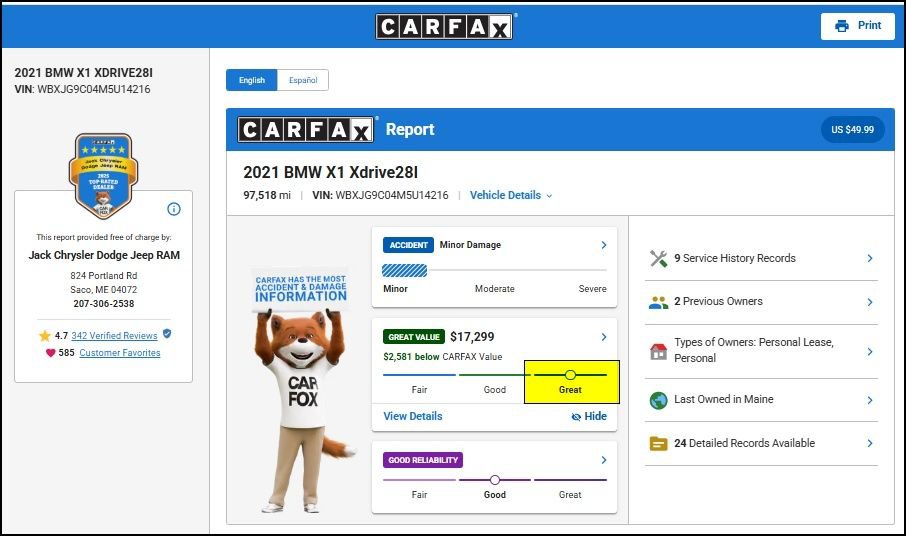Click Severe label on accident scale
906x536 pixels.
(592, 289)
